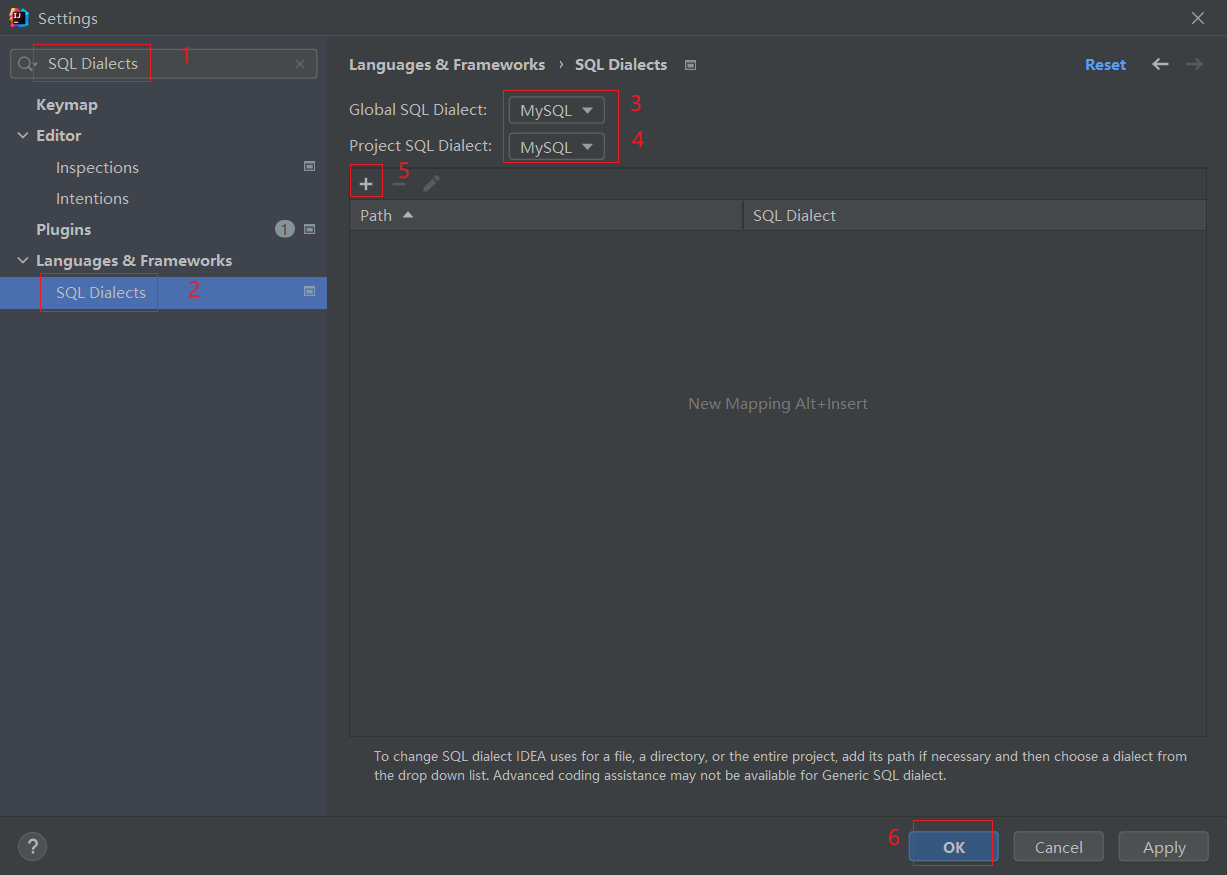Click the search magnifier icon
The height and width of the screenshot is (875, 1227).
(26, 64)
